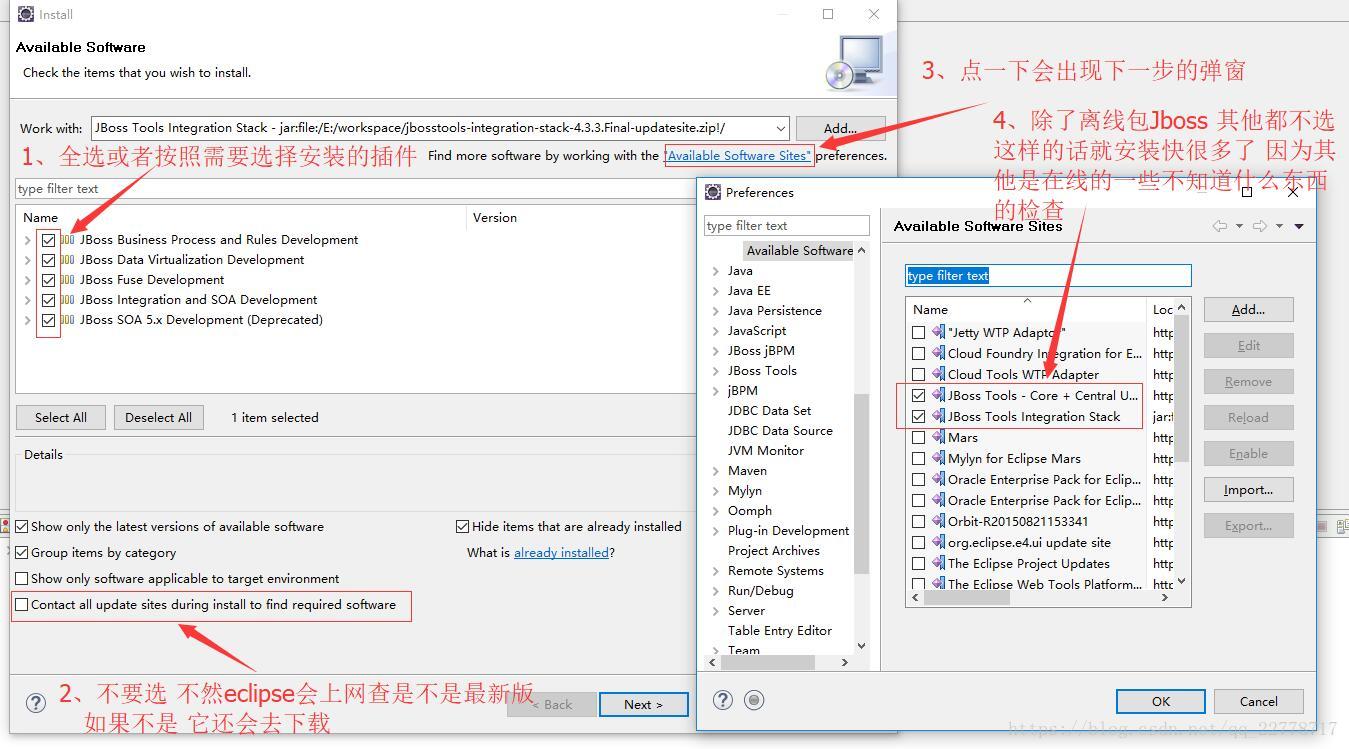1349x749 pixels.
Task: Expand the JBoss Tools preferences node
Action: click(x=716, y=371)
